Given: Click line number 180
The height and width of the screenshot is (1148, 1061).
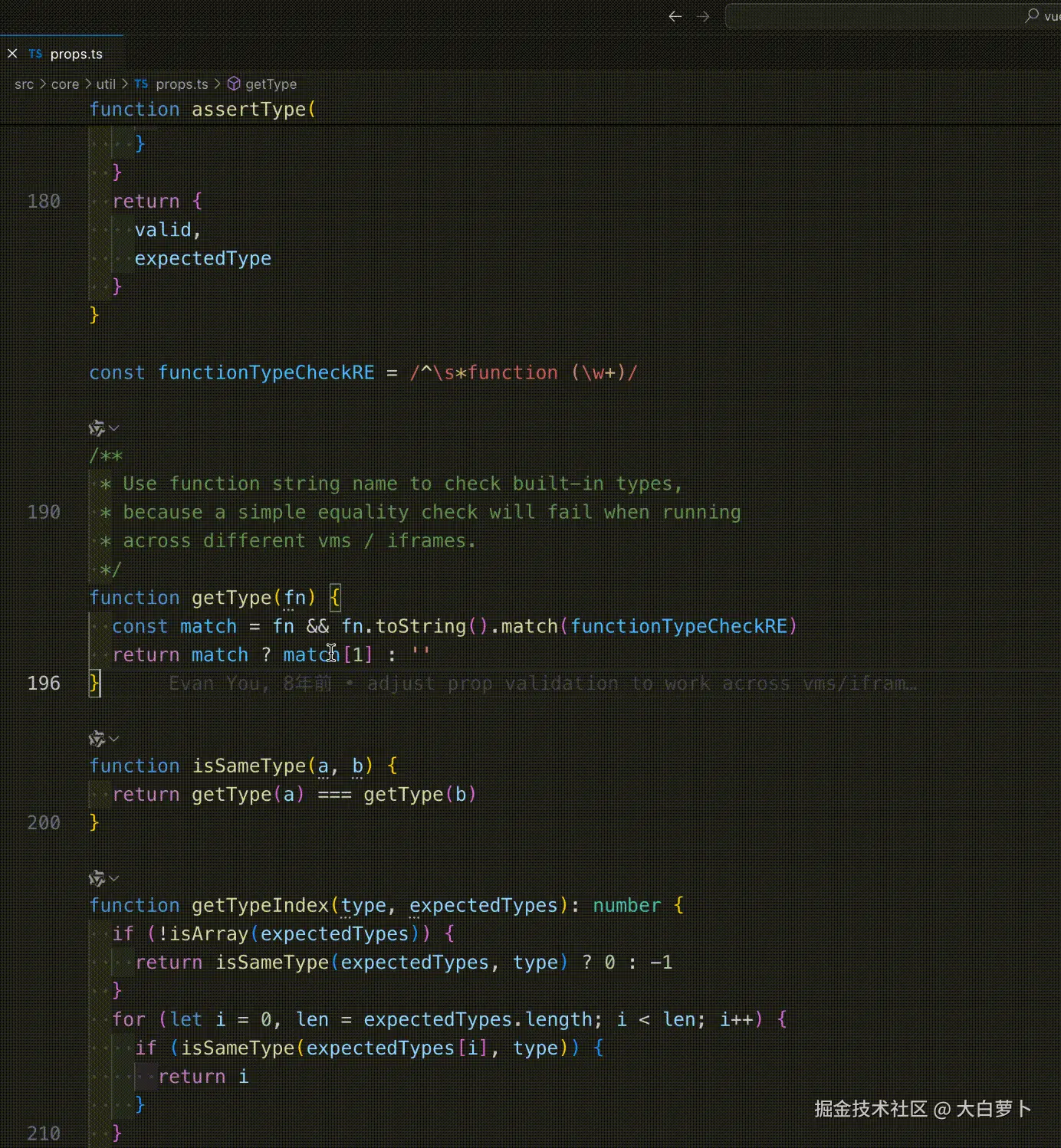Looking at the screenshot, I should tap(44, 202).
